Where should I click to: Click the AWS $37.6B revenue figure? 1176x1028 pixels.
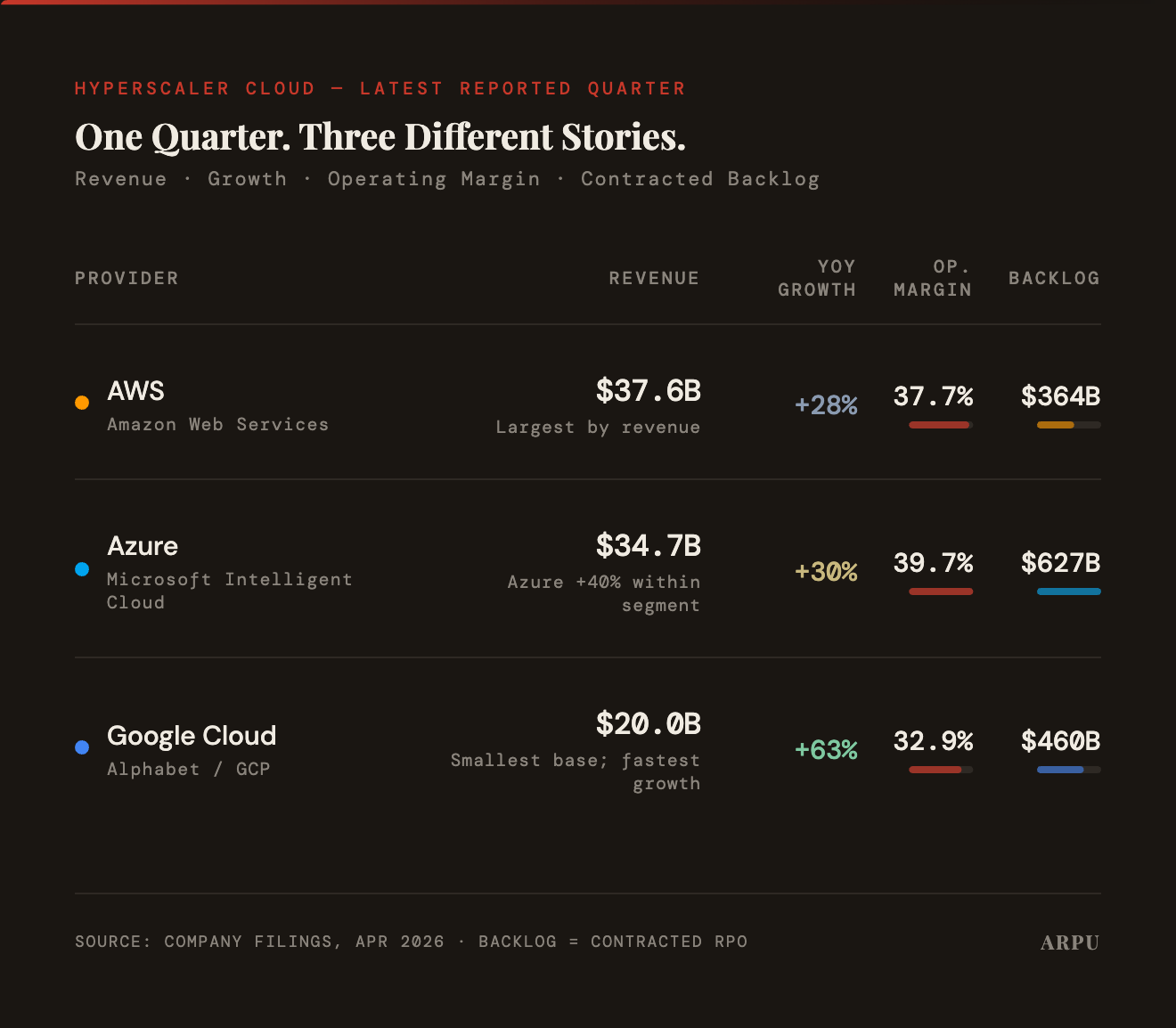point(649,390)
